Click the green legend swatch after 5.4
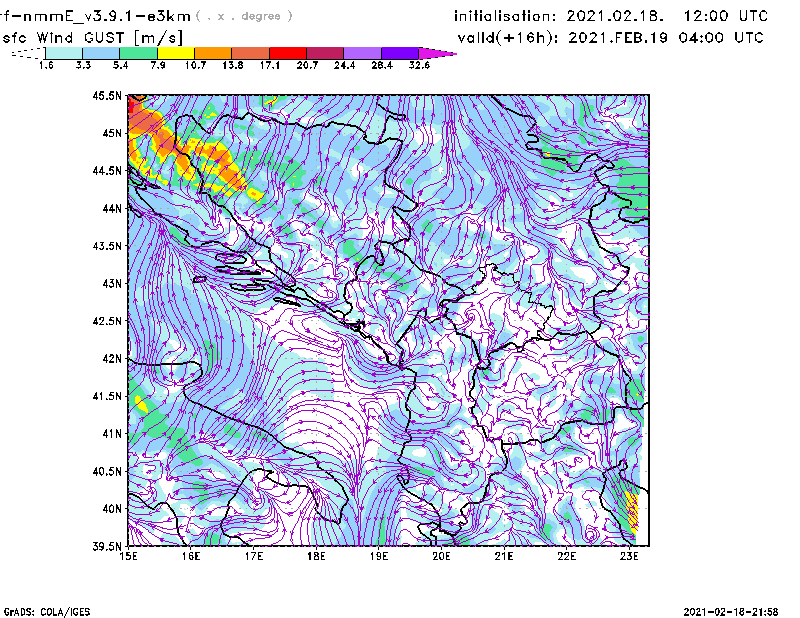800x618 pixels. click(139, 53)
